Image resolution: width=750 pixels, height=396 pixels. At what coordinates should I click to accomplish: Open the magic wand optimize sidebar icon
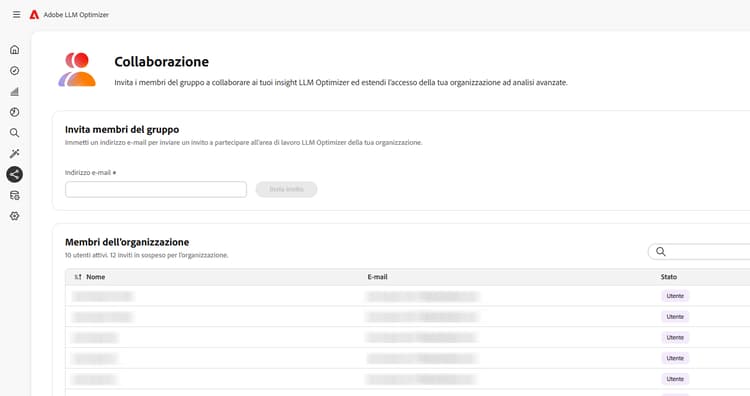(x=15, y=154)
